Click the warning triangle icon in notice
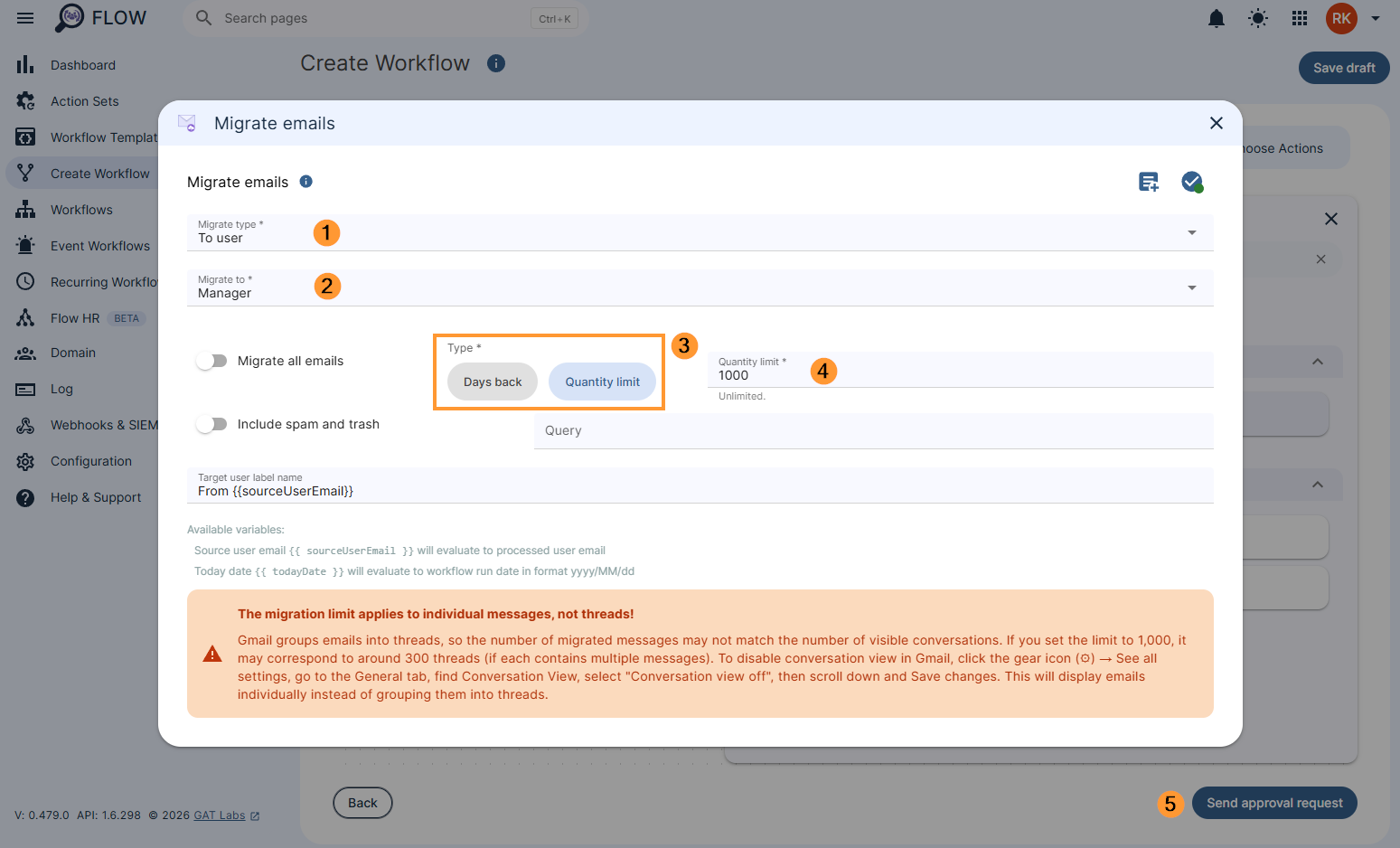Image resolution: width=1400 pixels, height=848 pixels. click(x=212, y=654)
